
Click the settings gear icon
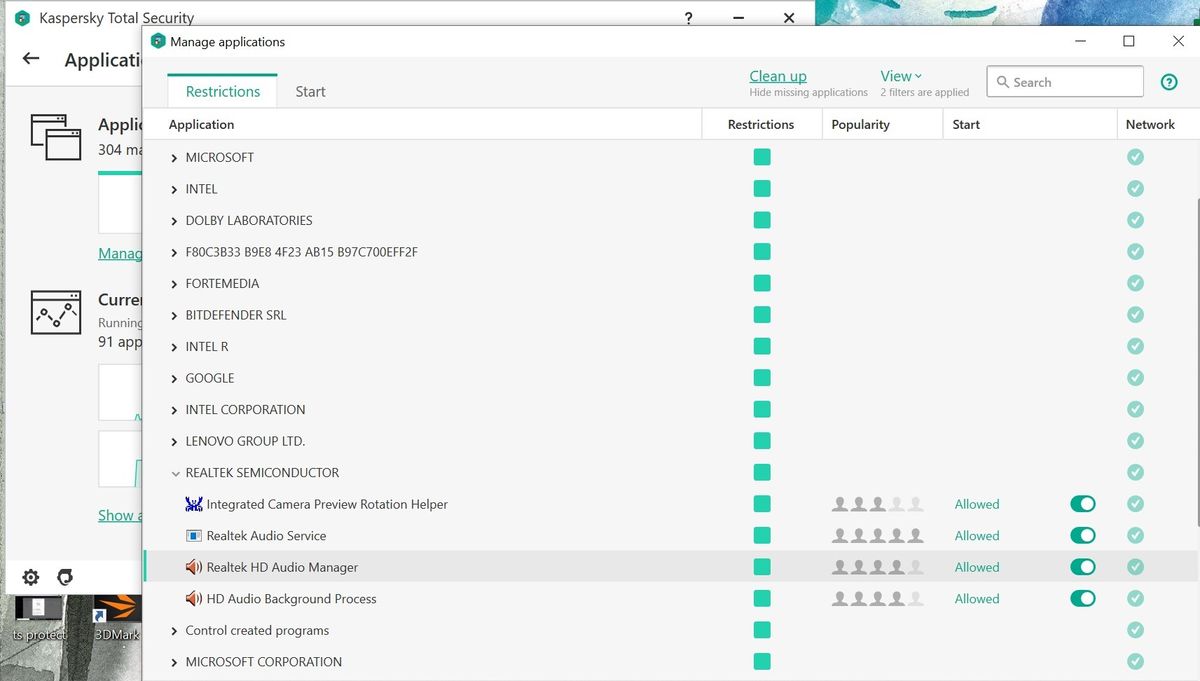(x=30, y=577)
